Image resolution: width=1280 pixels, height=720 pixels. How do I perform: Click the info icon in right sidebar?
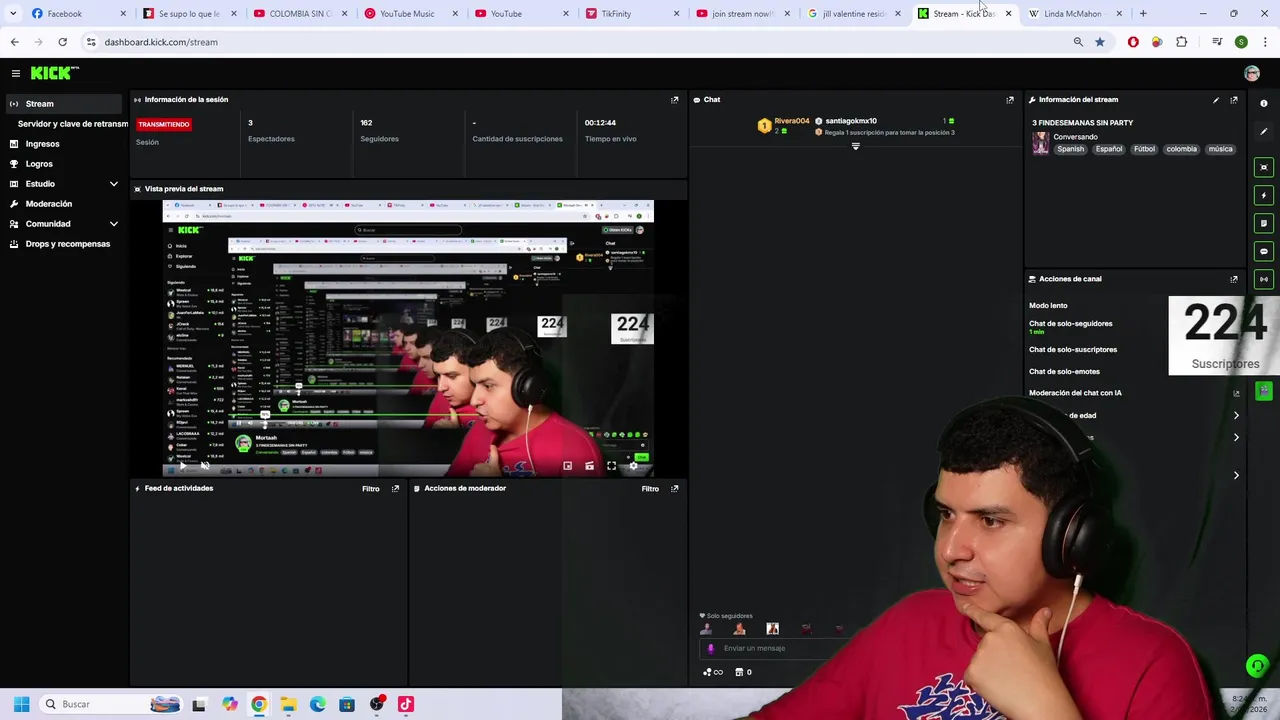click(x=1264, y=103)
